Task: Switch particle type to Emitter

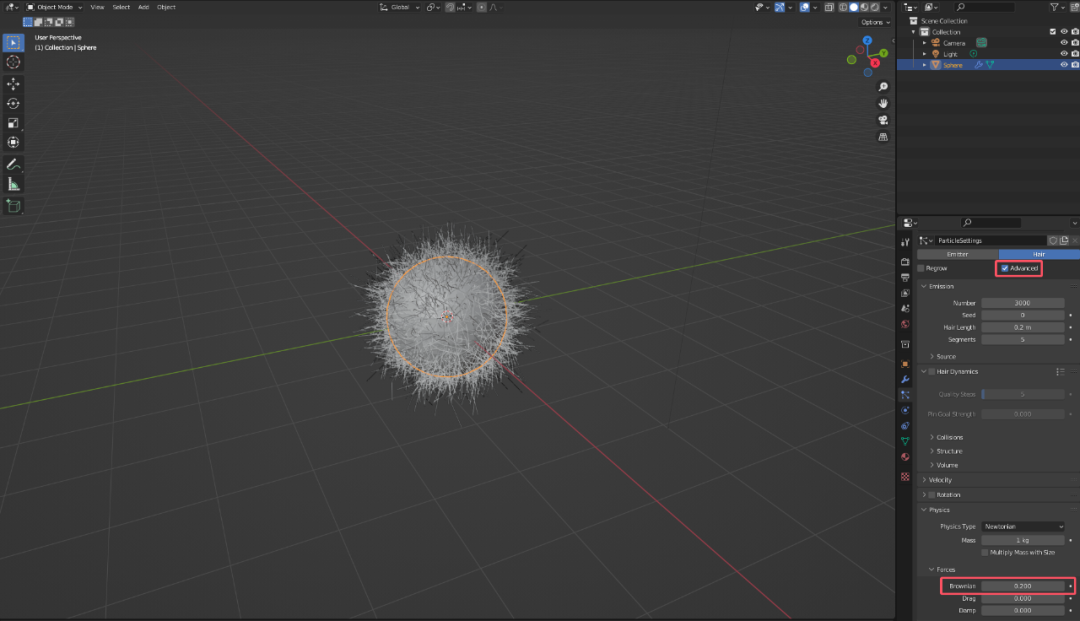Action: pos(957,254)
